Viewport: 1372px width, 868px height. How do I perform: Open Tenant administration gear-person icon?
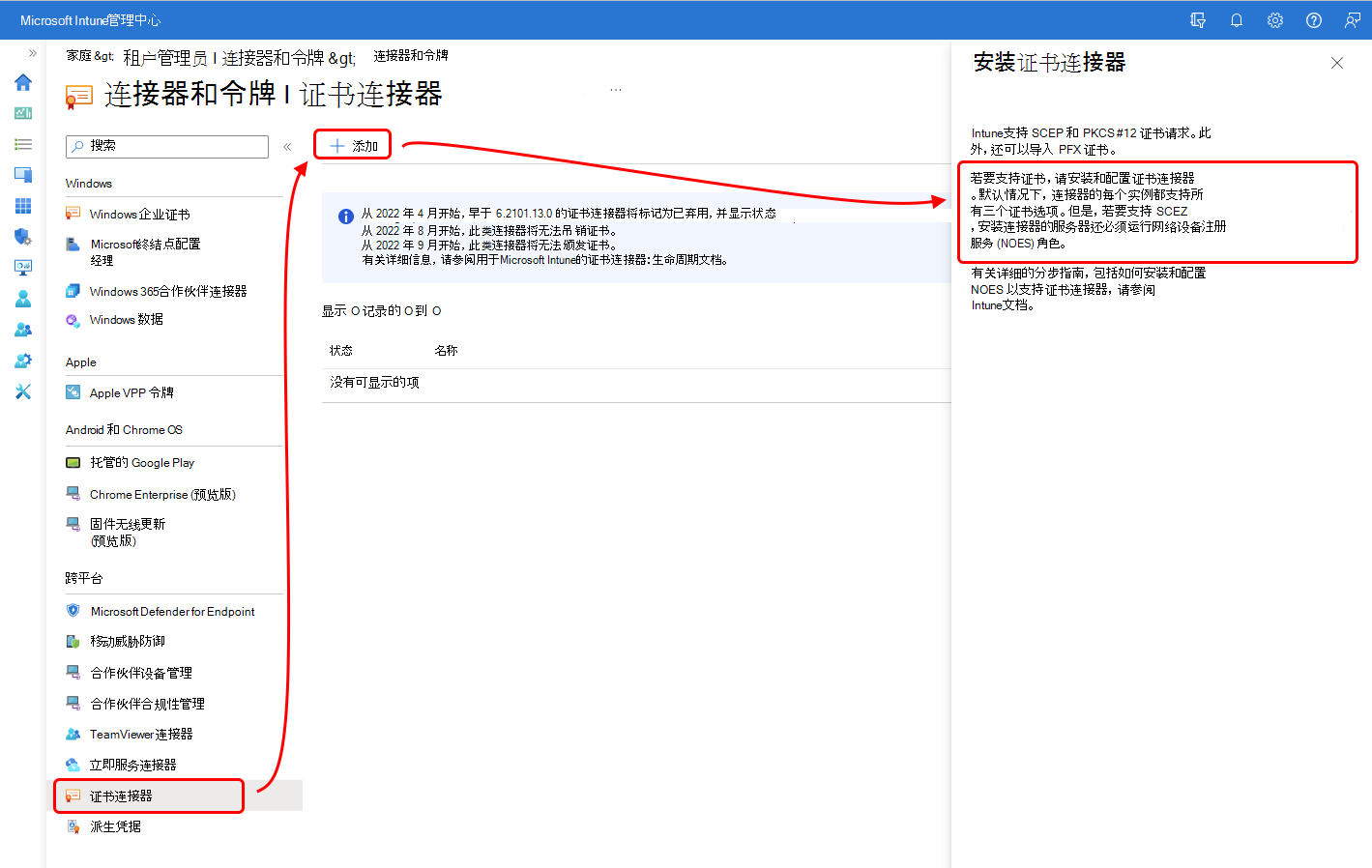(23, 361)
